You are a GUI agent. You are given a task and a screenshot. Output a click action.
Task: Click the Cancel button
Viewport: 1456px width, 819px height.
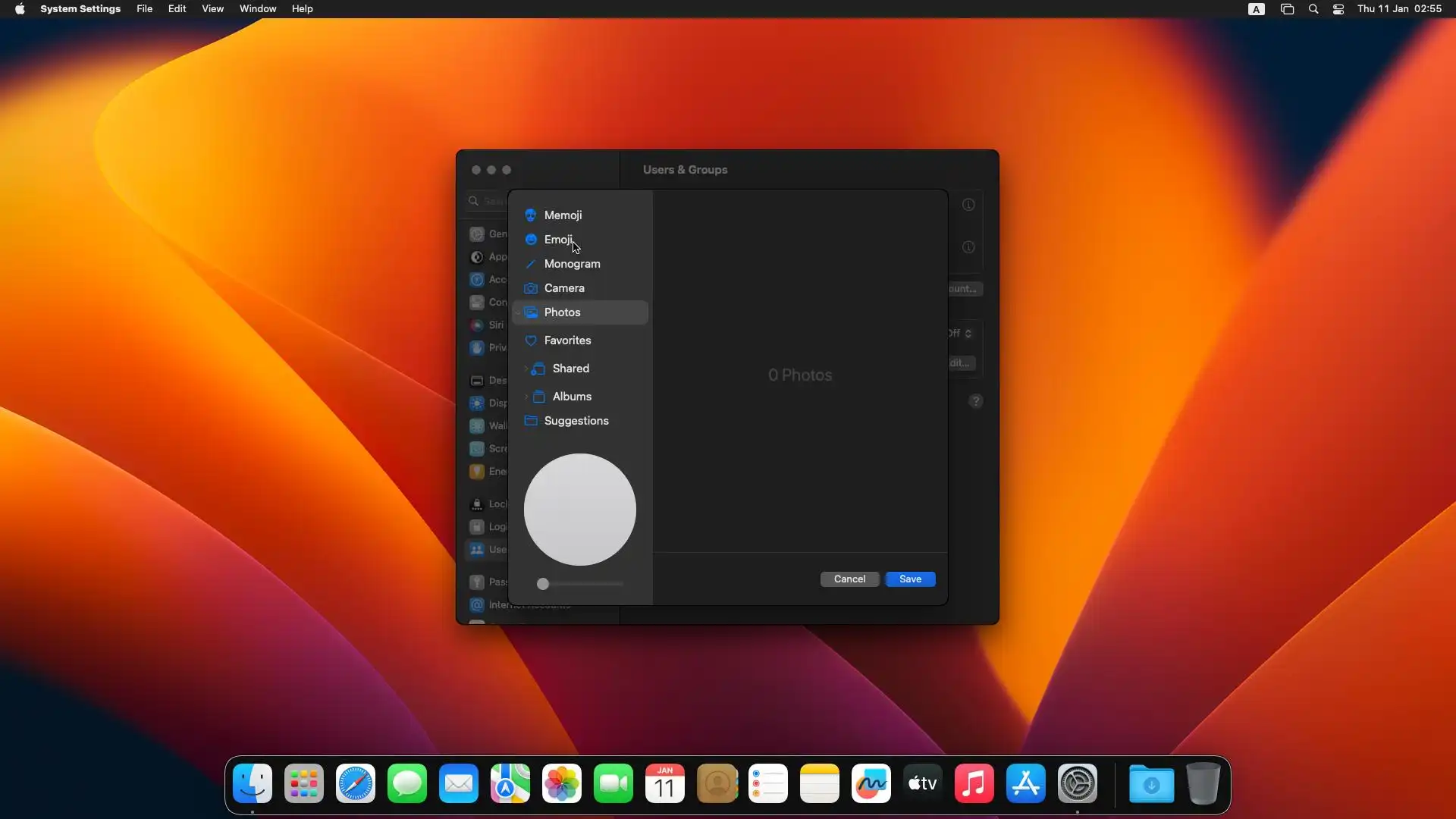tap(849, 579)
